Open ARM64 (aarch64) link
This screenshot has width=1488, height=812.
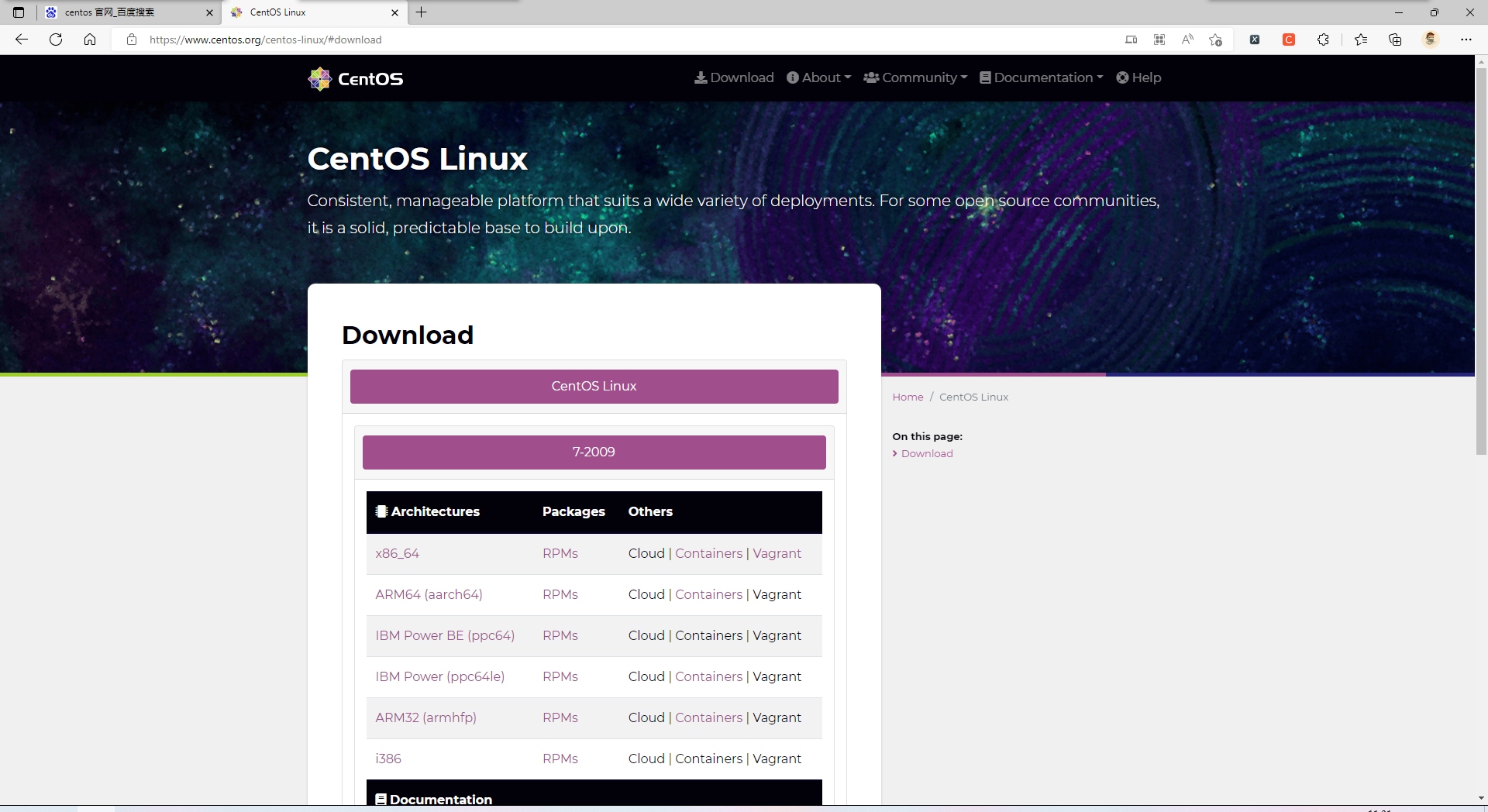pyautogui.click(x=429, y=594)
